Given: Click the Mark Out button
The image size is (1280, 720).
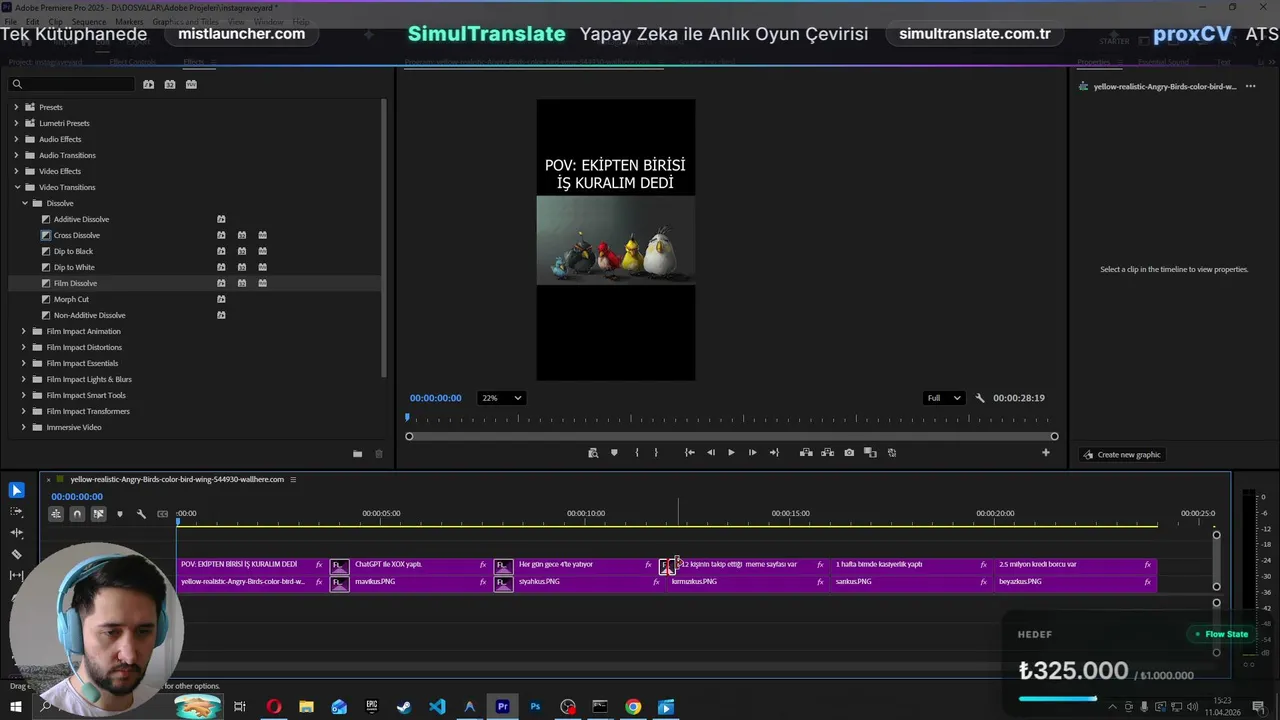Looking at the screenshot, I should pyautogui.click(x=656, y=453).
